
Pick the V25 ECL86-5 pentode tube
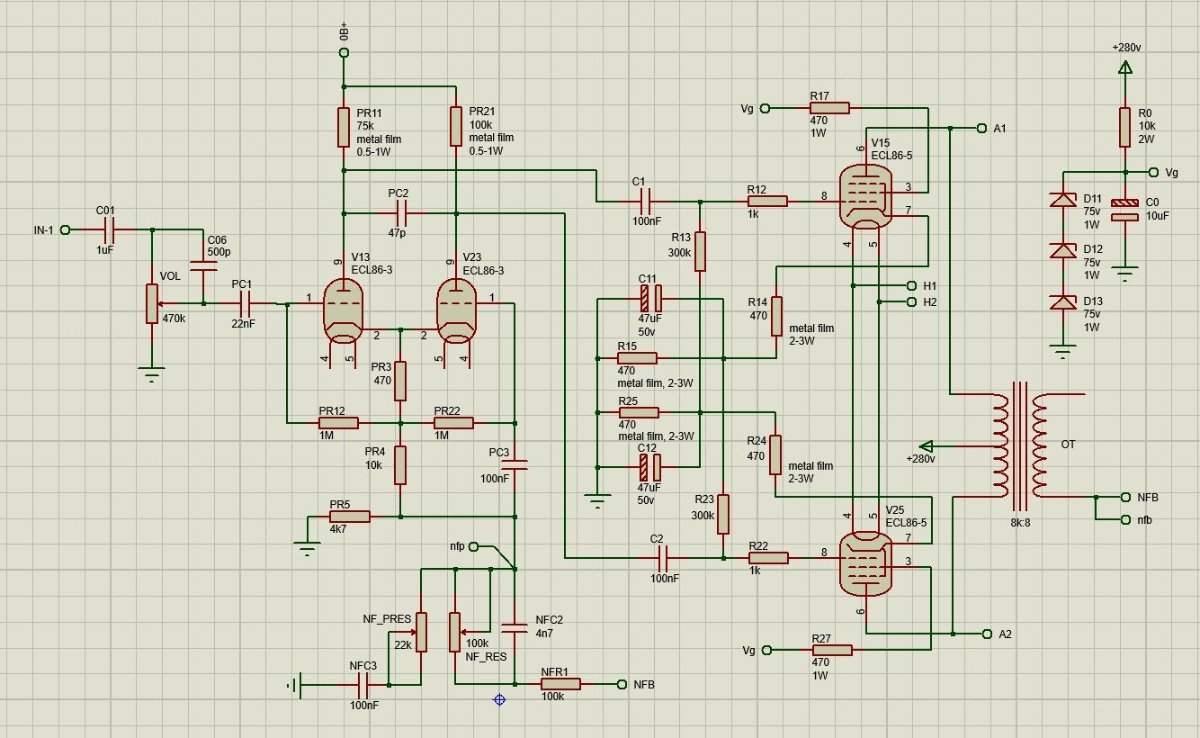[861, 562]
